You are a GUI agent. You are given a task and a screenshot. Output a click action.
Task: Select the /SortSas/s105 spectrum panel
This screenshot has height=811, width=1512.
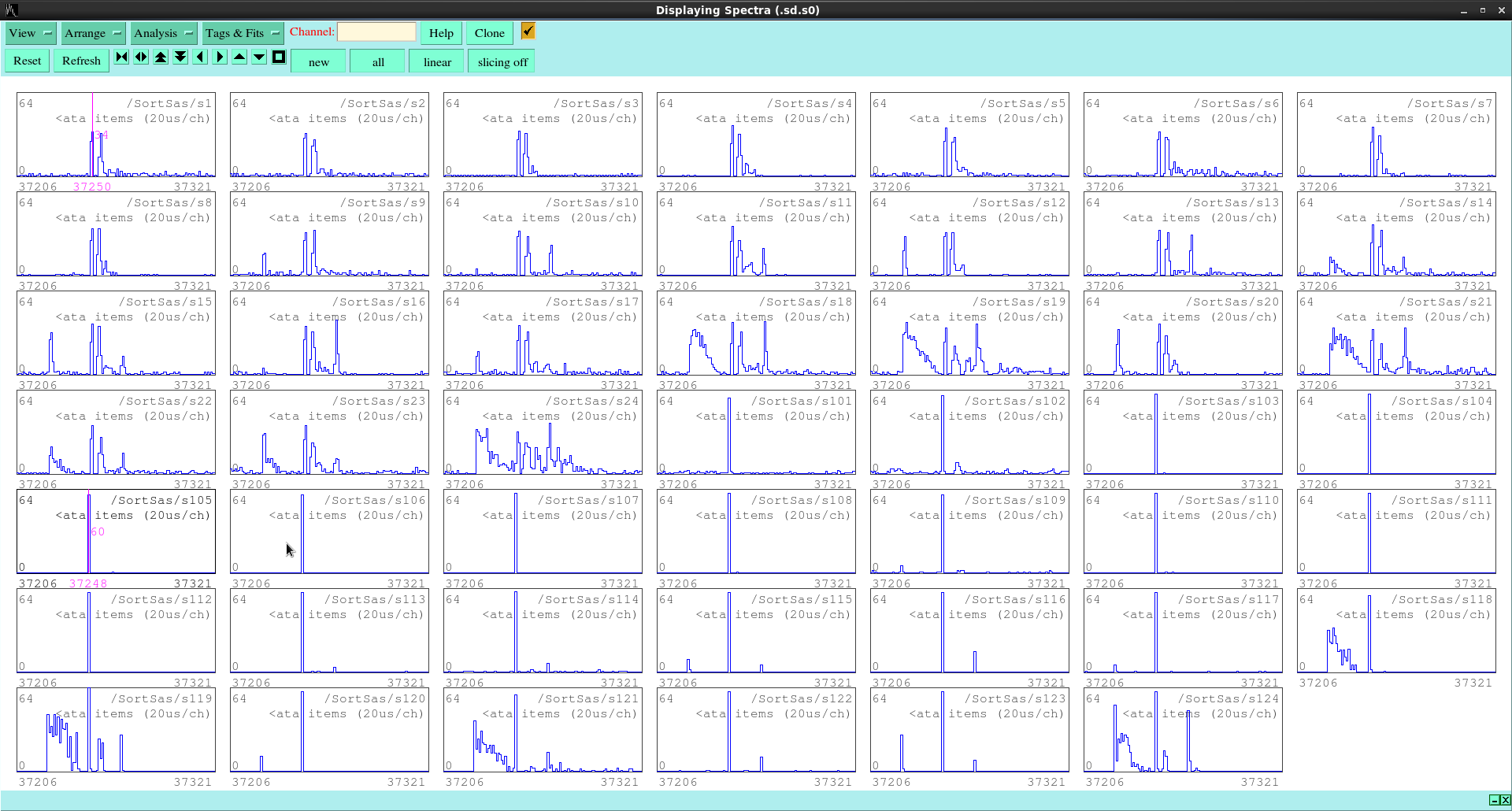point(116,531)
